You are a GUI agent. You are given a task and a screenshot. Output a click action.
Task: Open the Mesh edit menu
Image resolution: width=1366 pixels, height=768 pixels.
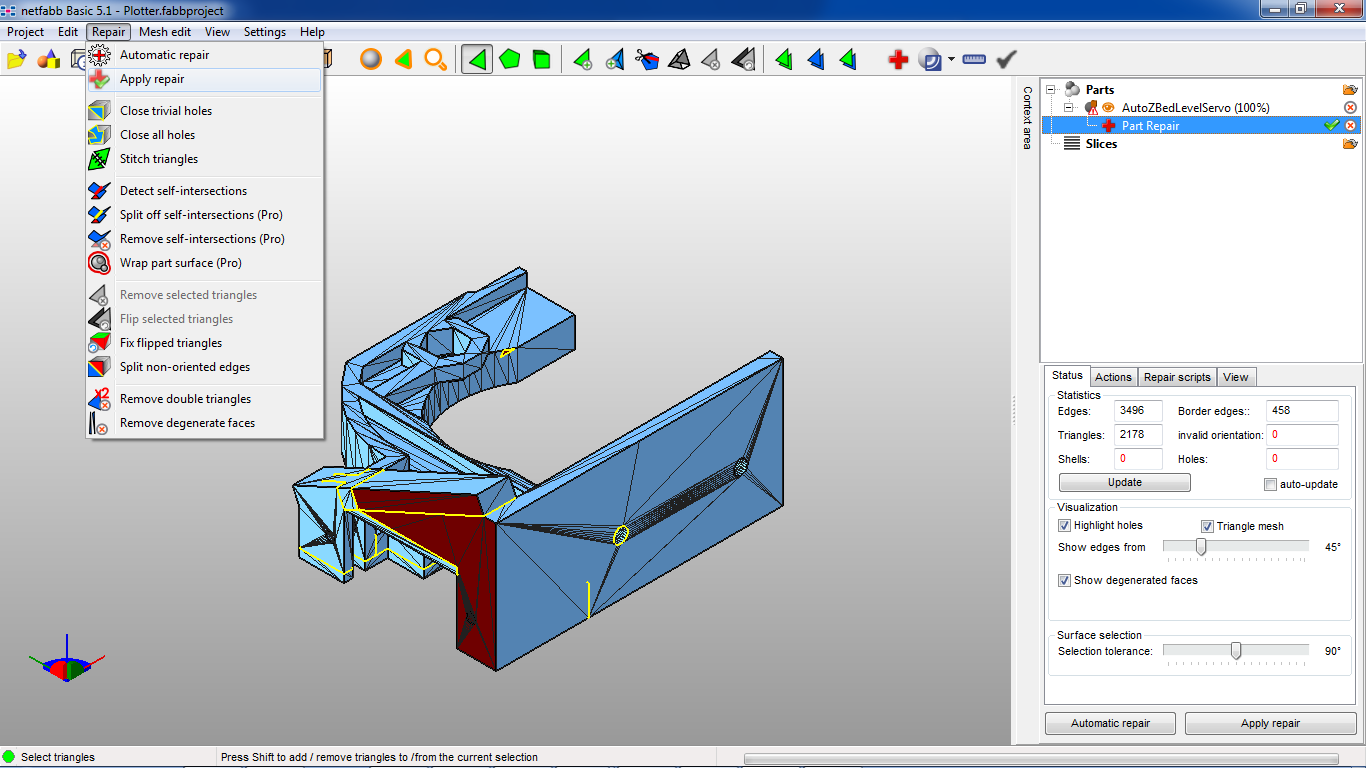165,32
